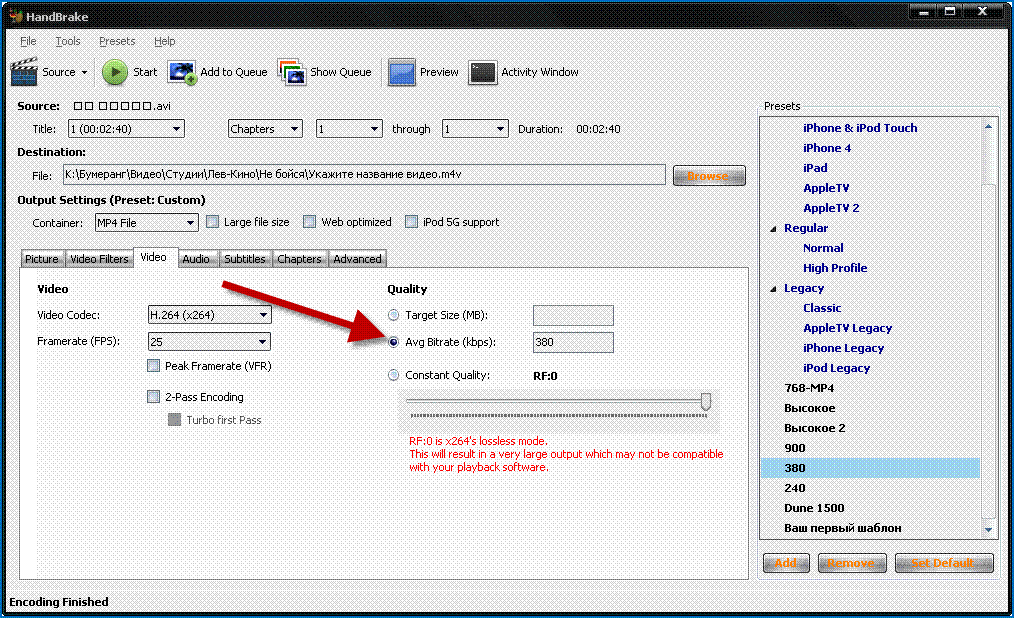
Task: Click the Add to Queue icon
Action: tap(182, 72)
